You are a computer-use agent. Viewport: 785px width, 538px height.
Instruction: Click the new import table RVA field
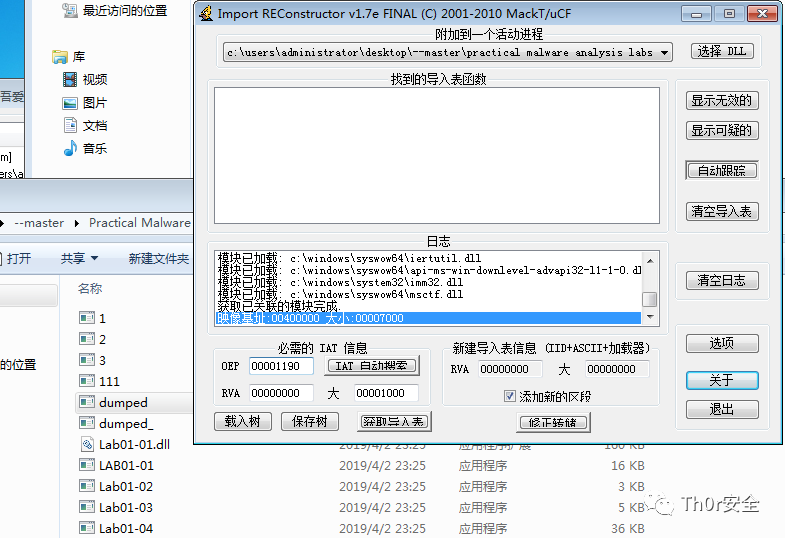click(510, 369)
